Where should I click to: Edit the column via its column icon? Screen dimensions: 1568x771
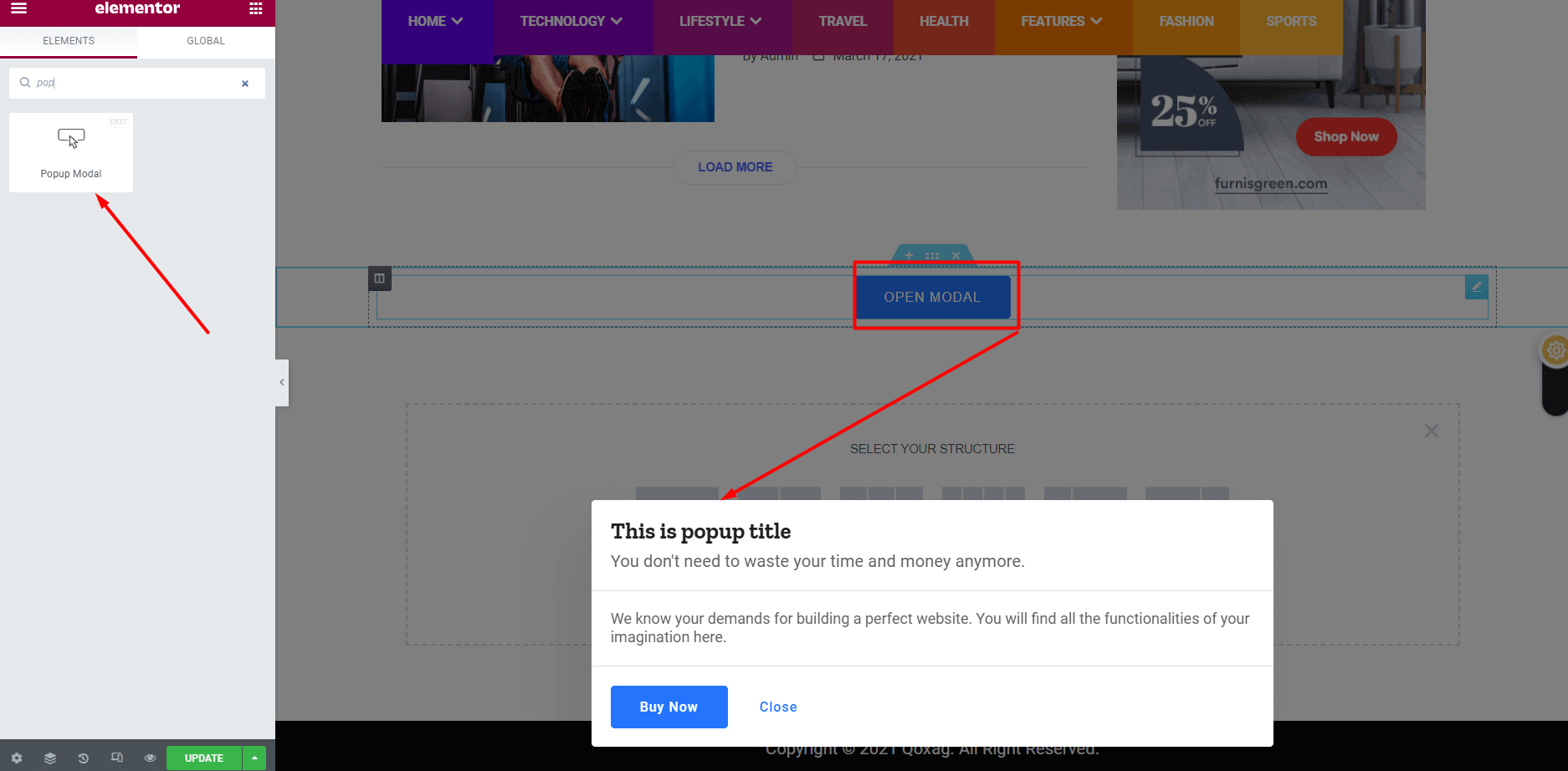point(380,278)
